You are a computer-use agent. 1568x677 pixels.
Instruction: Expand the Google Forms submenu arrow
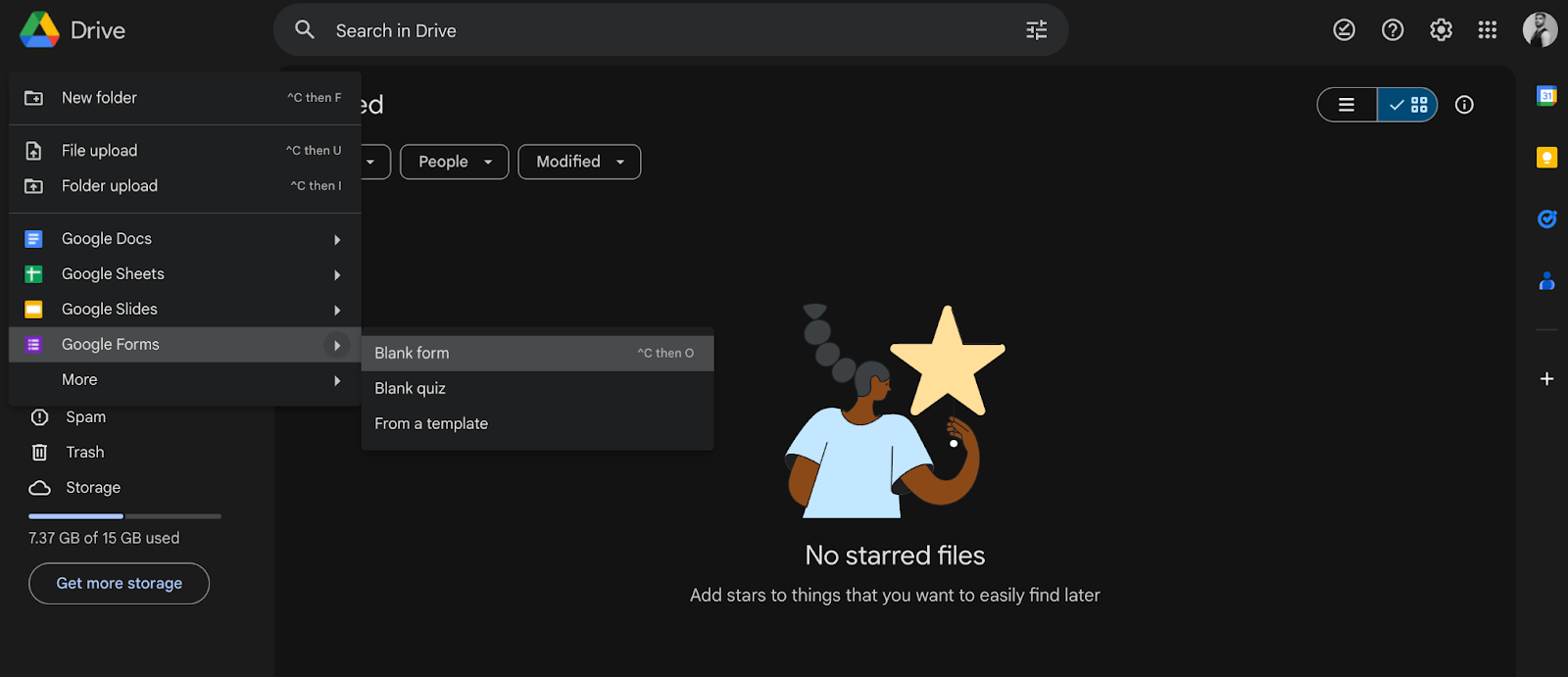pos(337,346)
